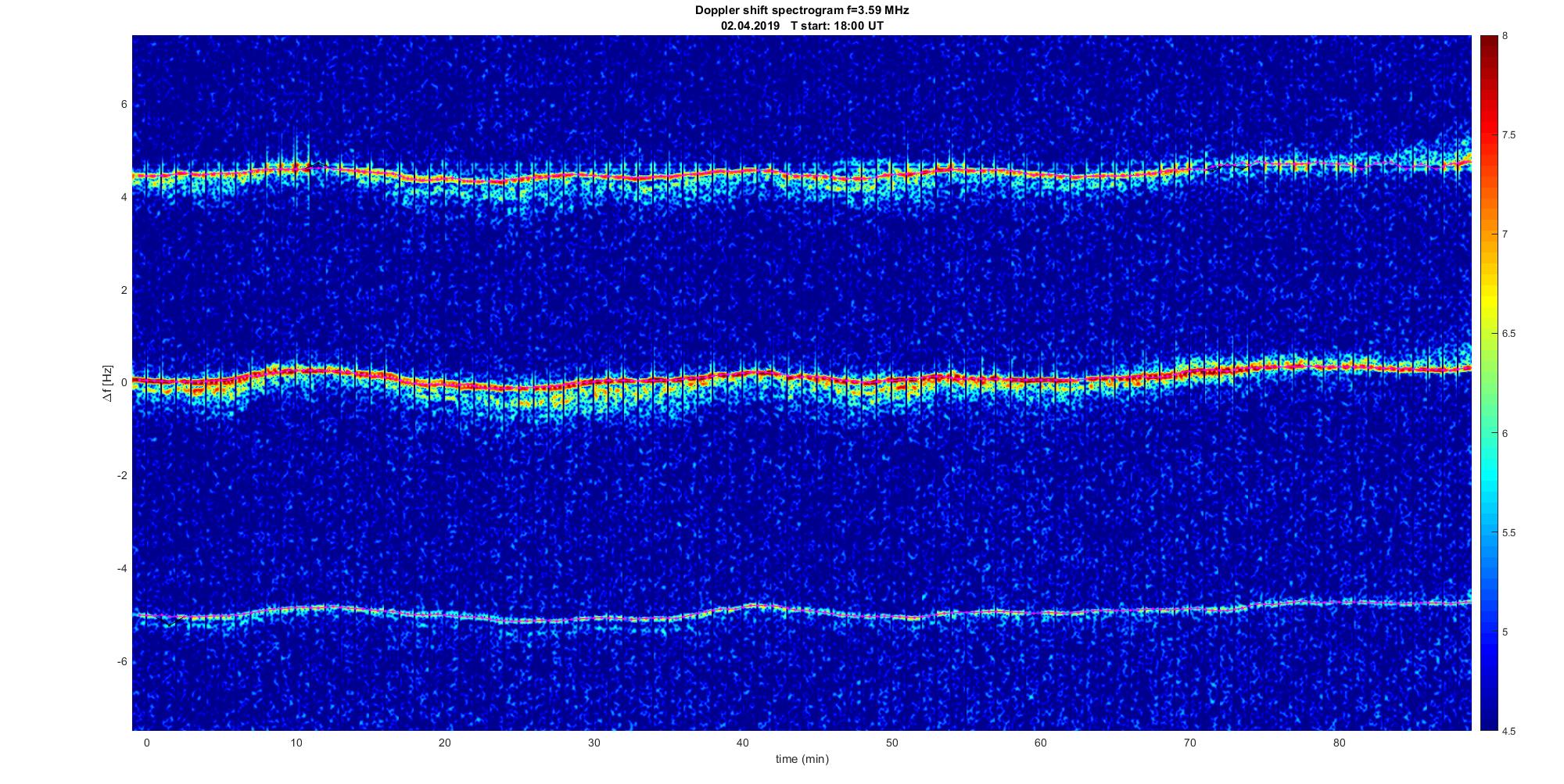Click the 'time (min)' x-axis label
Screen dimensions: 1564x784
[x=802, y=759]
